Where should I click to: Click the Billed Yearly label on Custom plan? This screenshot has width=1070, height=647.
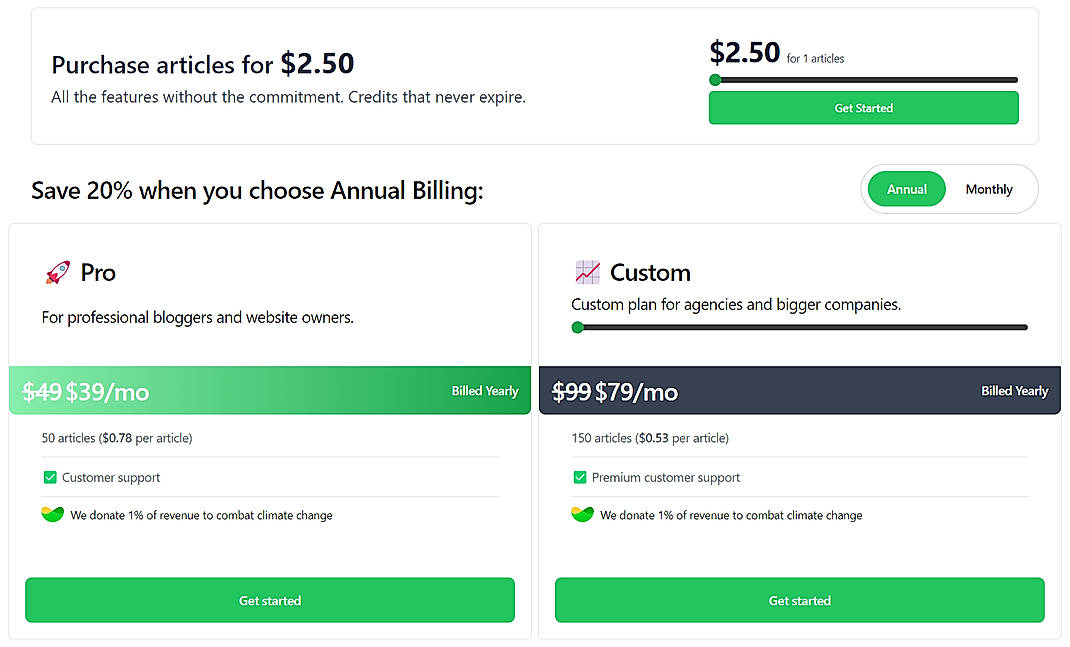click(1015, 391)
